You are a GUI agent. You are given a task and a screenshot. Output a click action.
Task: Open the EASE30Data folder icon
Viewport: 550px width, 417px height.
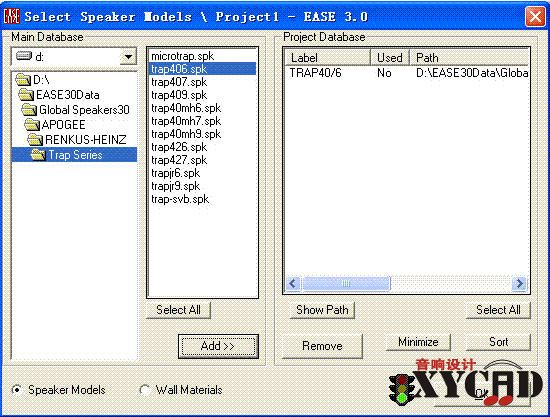26,95
